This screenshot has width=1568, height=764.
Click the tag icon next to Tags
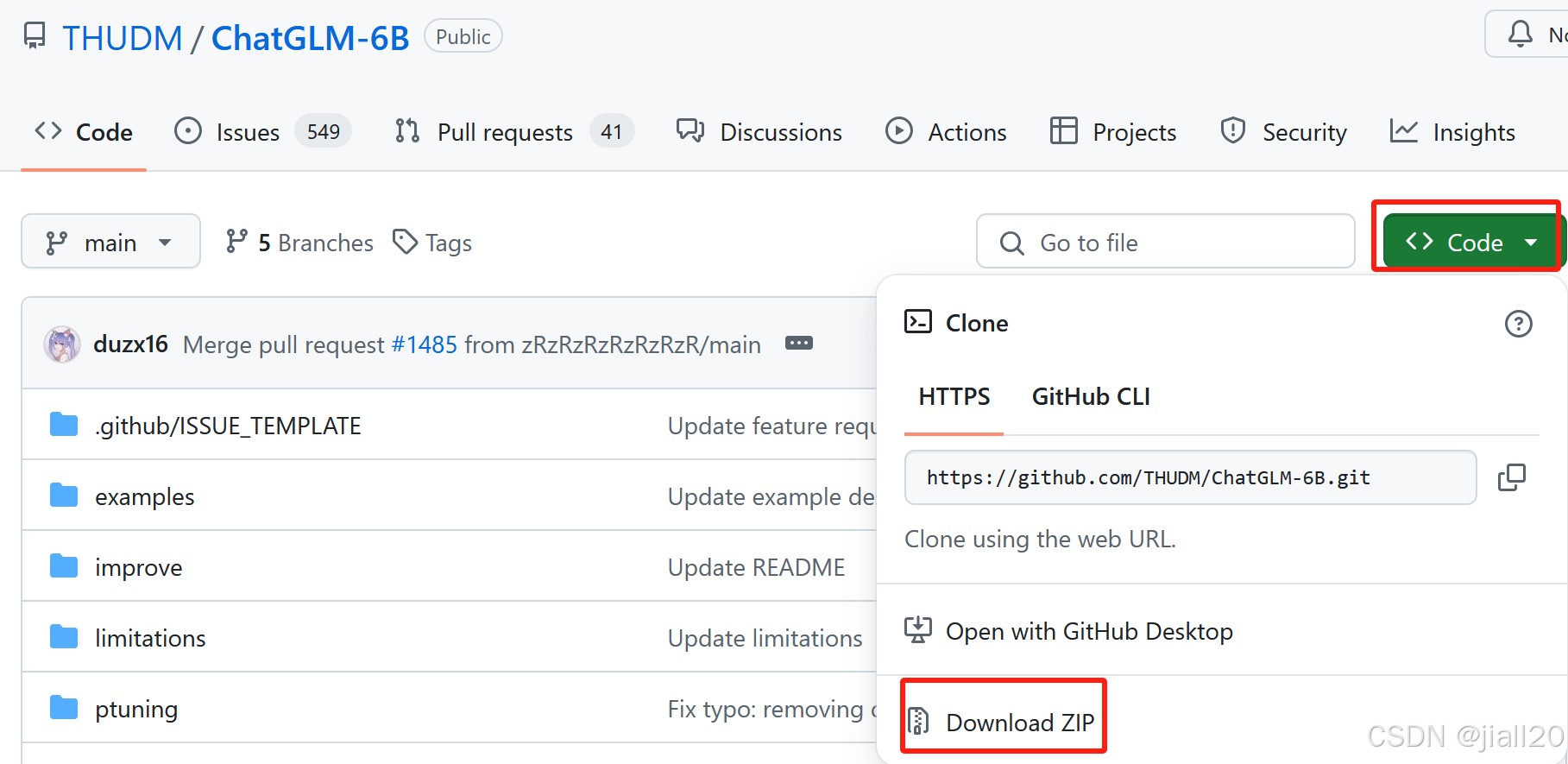[x=405, y=242]
